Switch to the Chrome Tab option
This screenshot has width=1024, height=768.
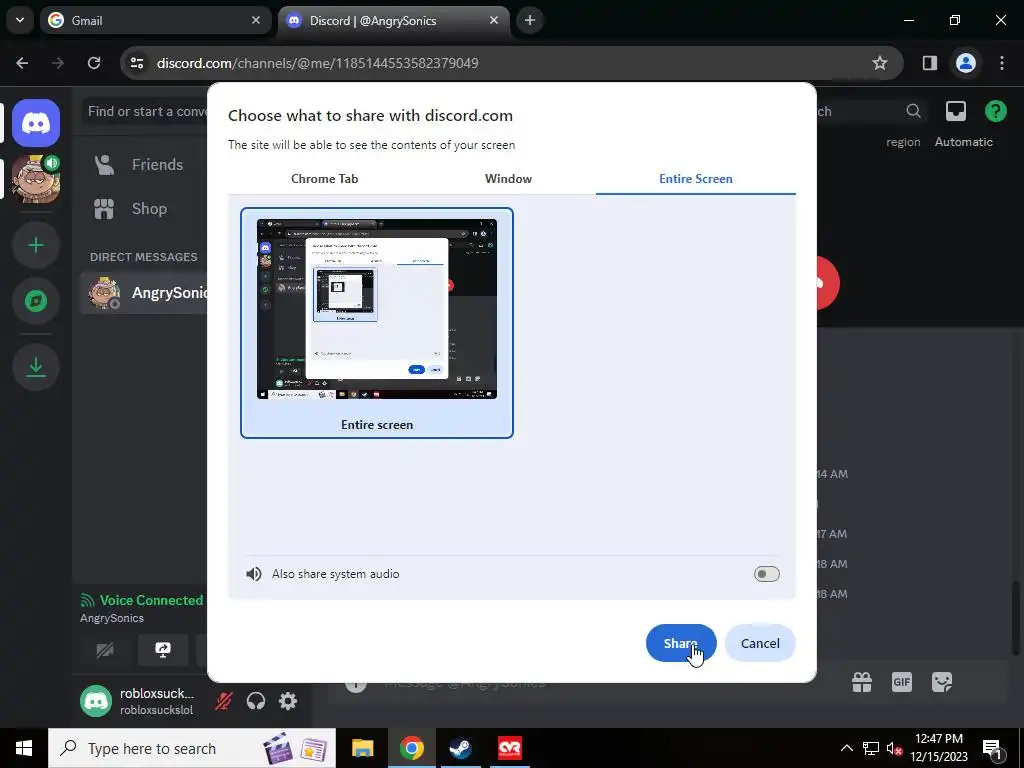[x=325, y=179]
